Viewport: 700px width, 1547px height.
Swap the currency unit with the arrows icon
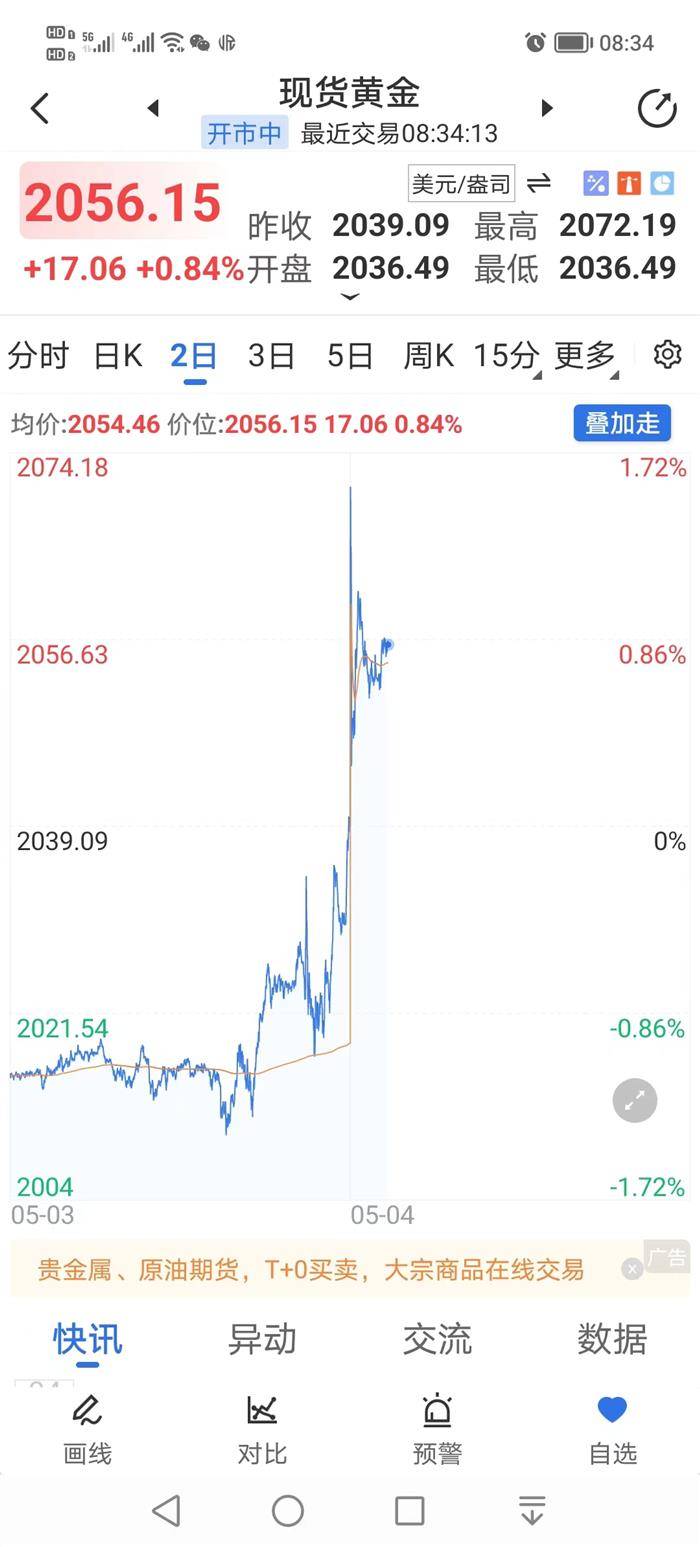(x=539, y=183)
